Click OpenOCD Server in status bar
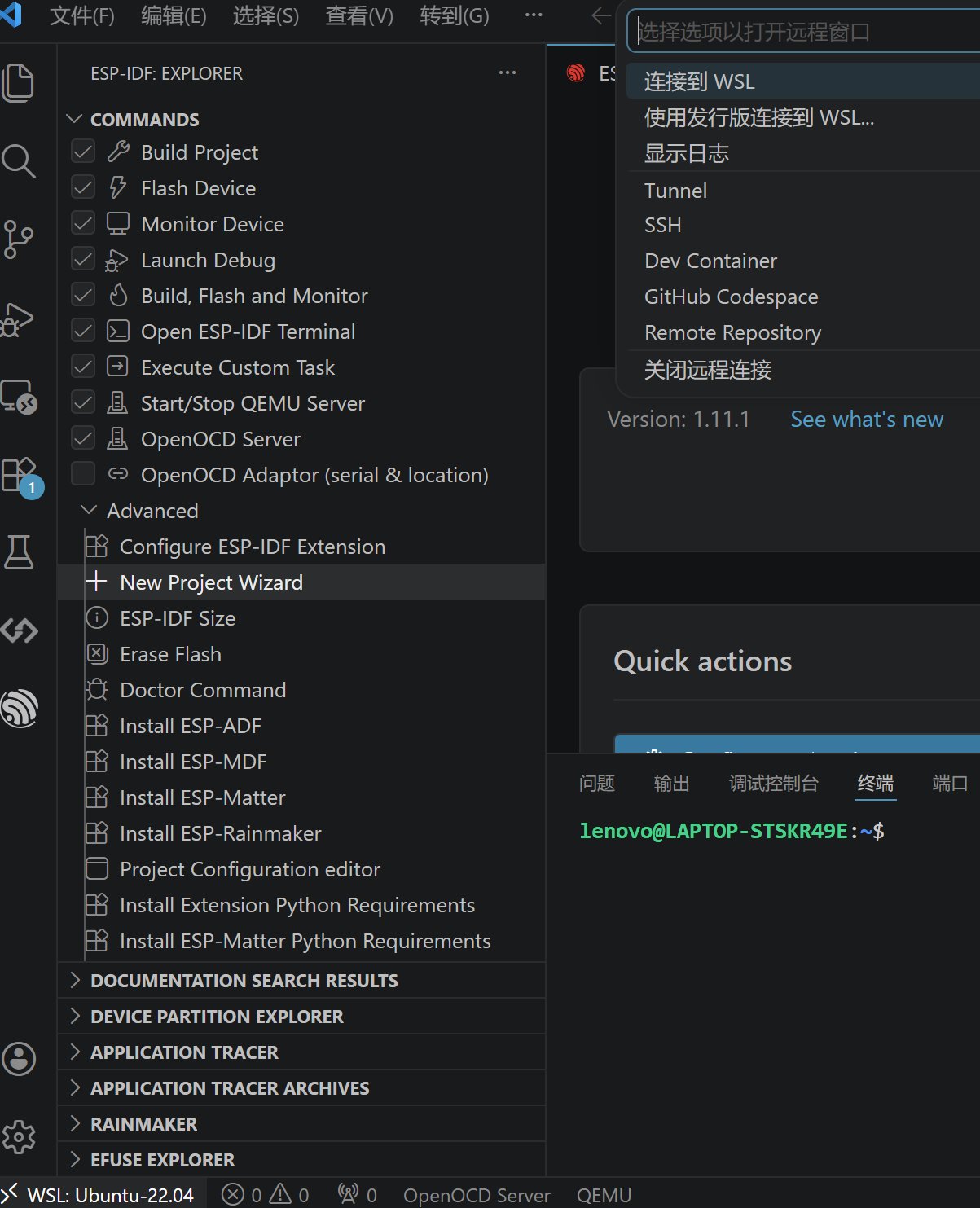Image resolution: width=980 pixels, height=1208 pixels. [477, 1195]
